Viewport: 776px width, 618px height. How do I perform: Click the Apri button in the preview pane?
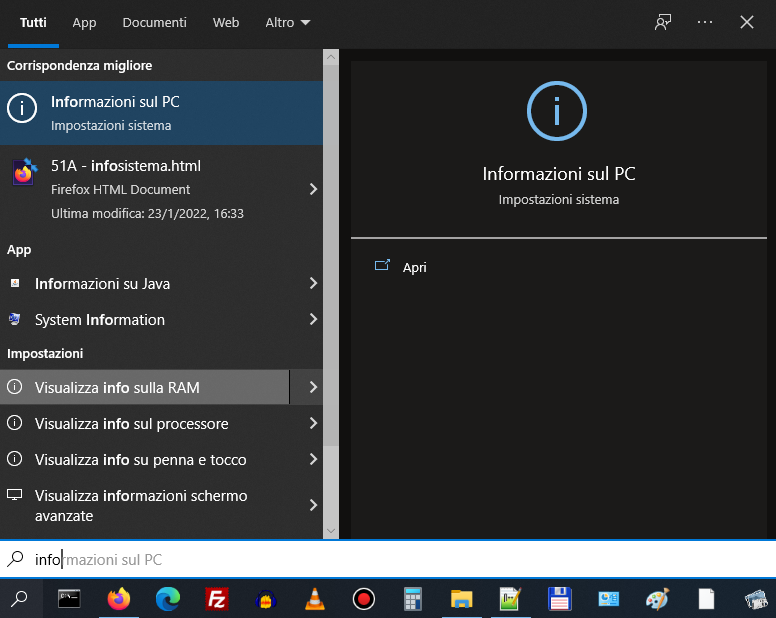pos(401,267)
